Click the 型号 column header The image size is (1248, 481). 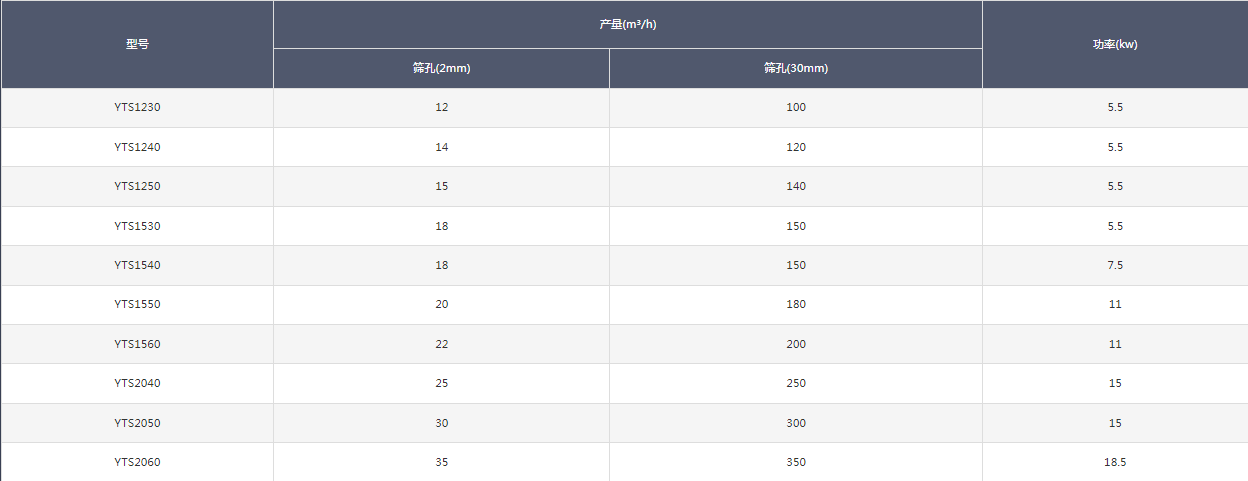point(137,45)
